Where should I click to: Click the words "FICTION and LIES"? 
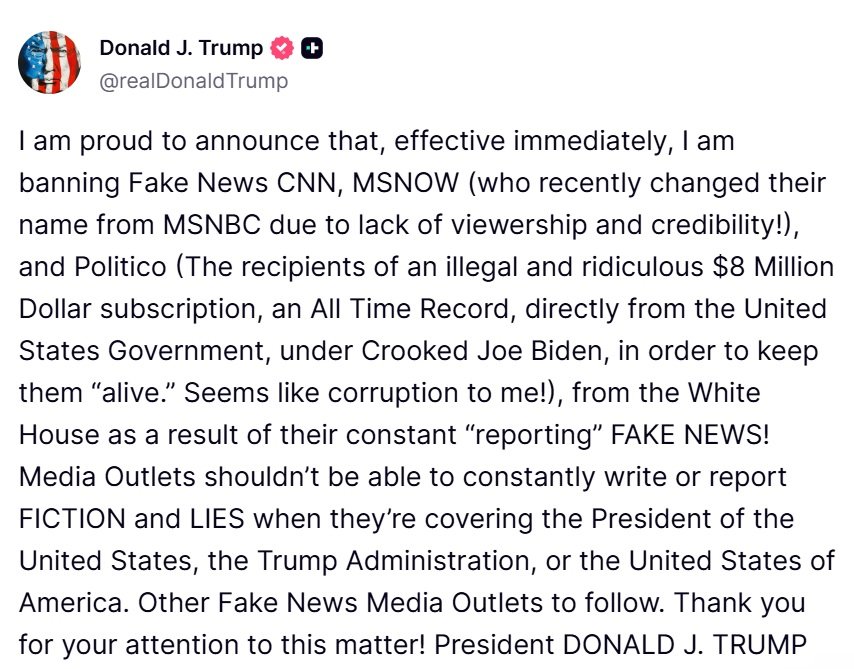[132, 519]
